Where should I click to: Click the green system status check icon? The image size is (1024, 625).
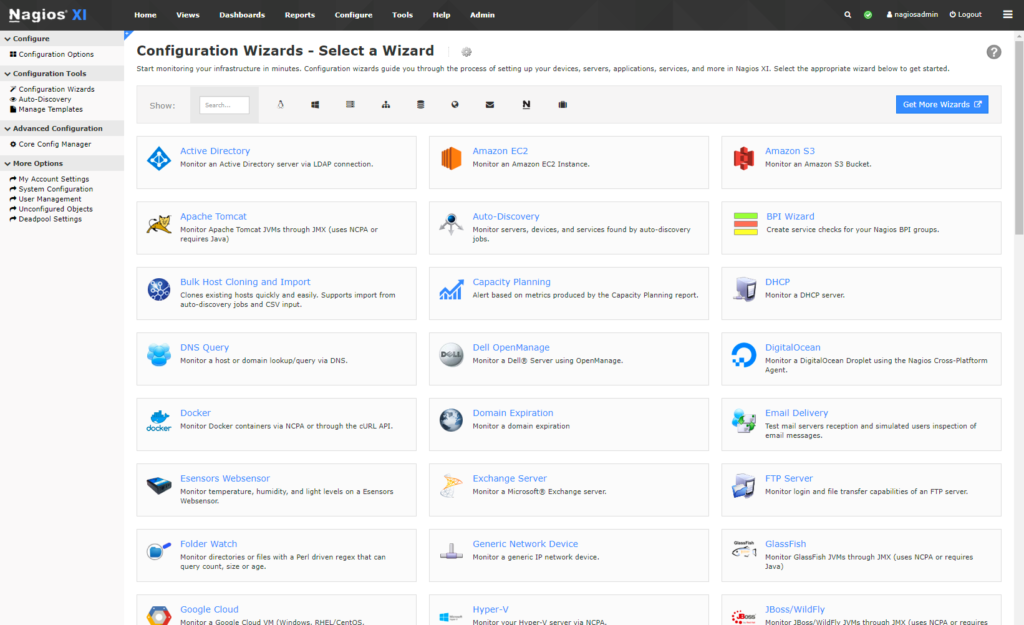point(868,14)
